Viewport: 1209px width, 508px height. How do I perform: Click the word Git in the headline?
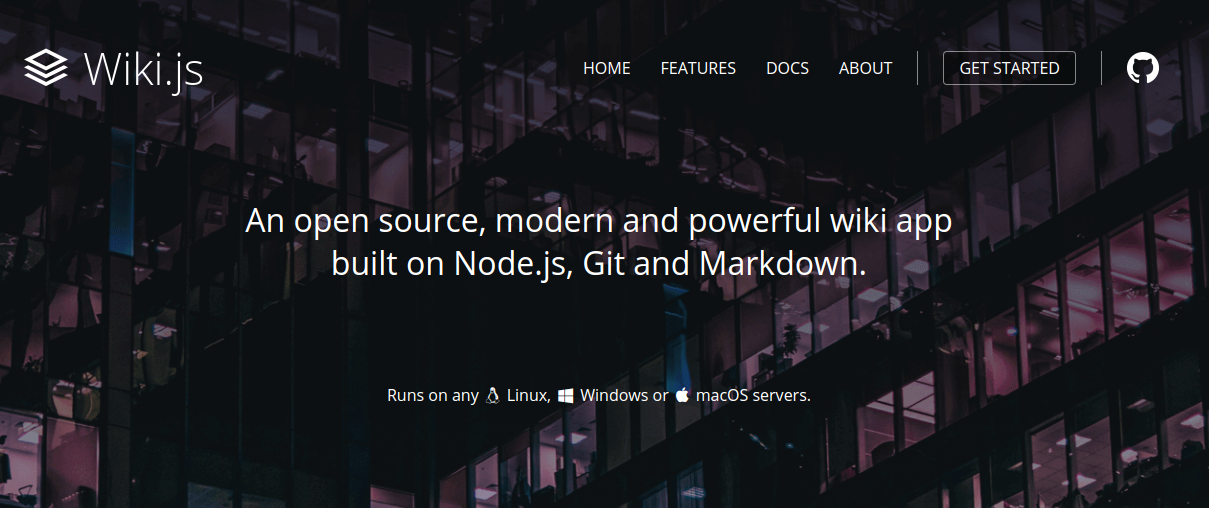[x=603, y=264]
